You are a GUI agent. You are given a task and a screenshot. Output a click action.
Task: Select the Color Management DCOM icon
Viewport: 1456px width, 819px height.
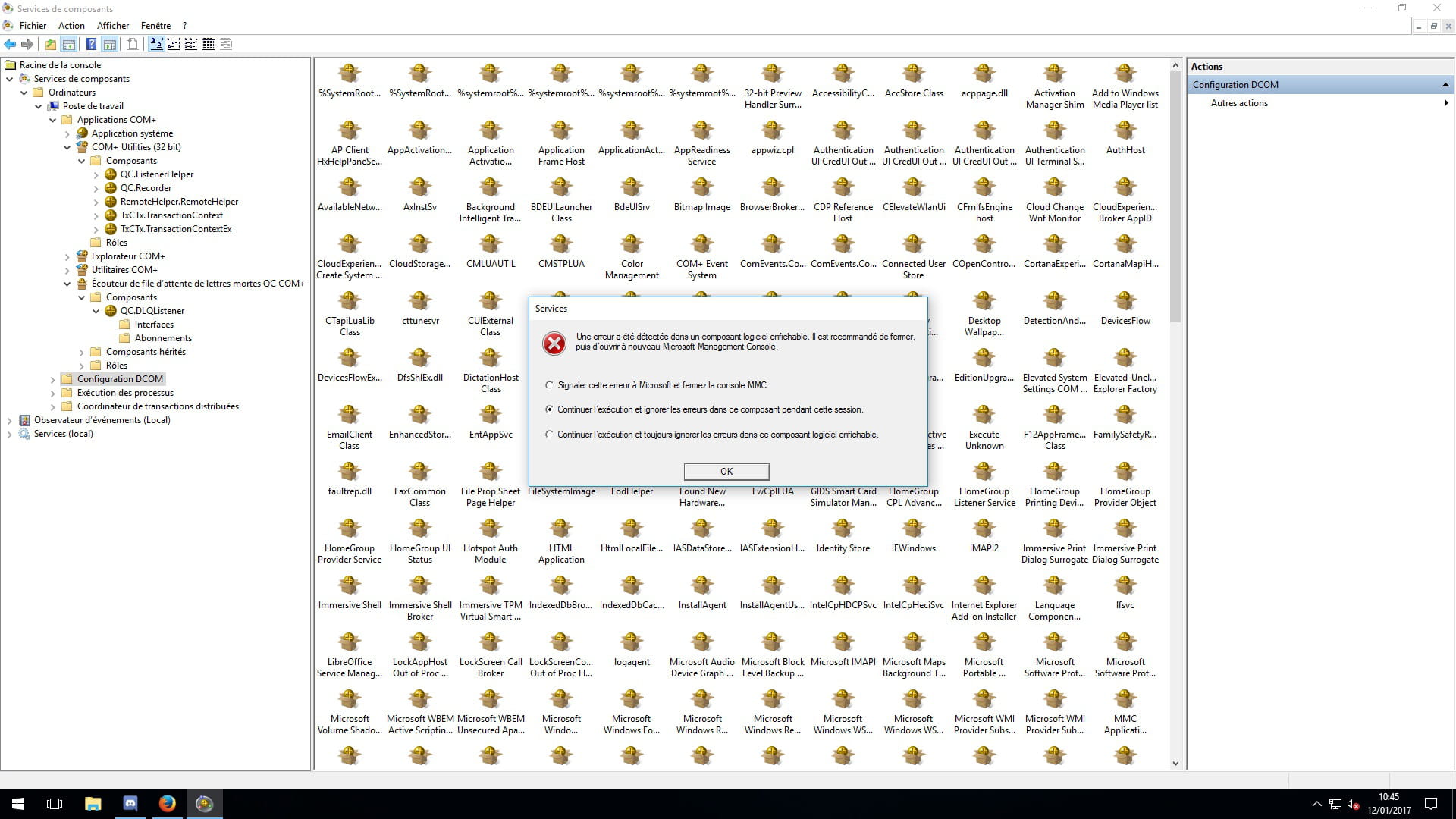(x=632, y=257)
